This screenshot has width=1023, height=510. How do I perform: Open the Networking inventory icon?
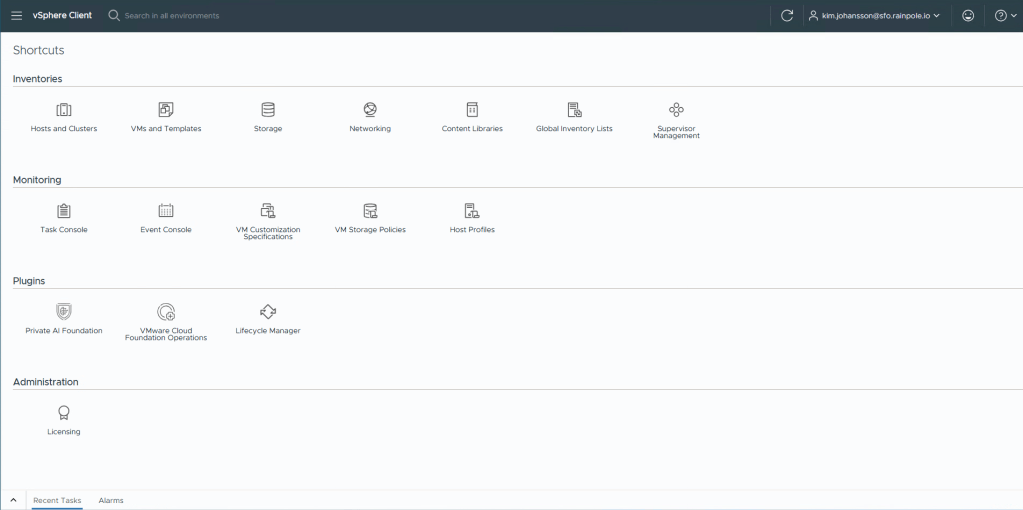pos(370,110)
